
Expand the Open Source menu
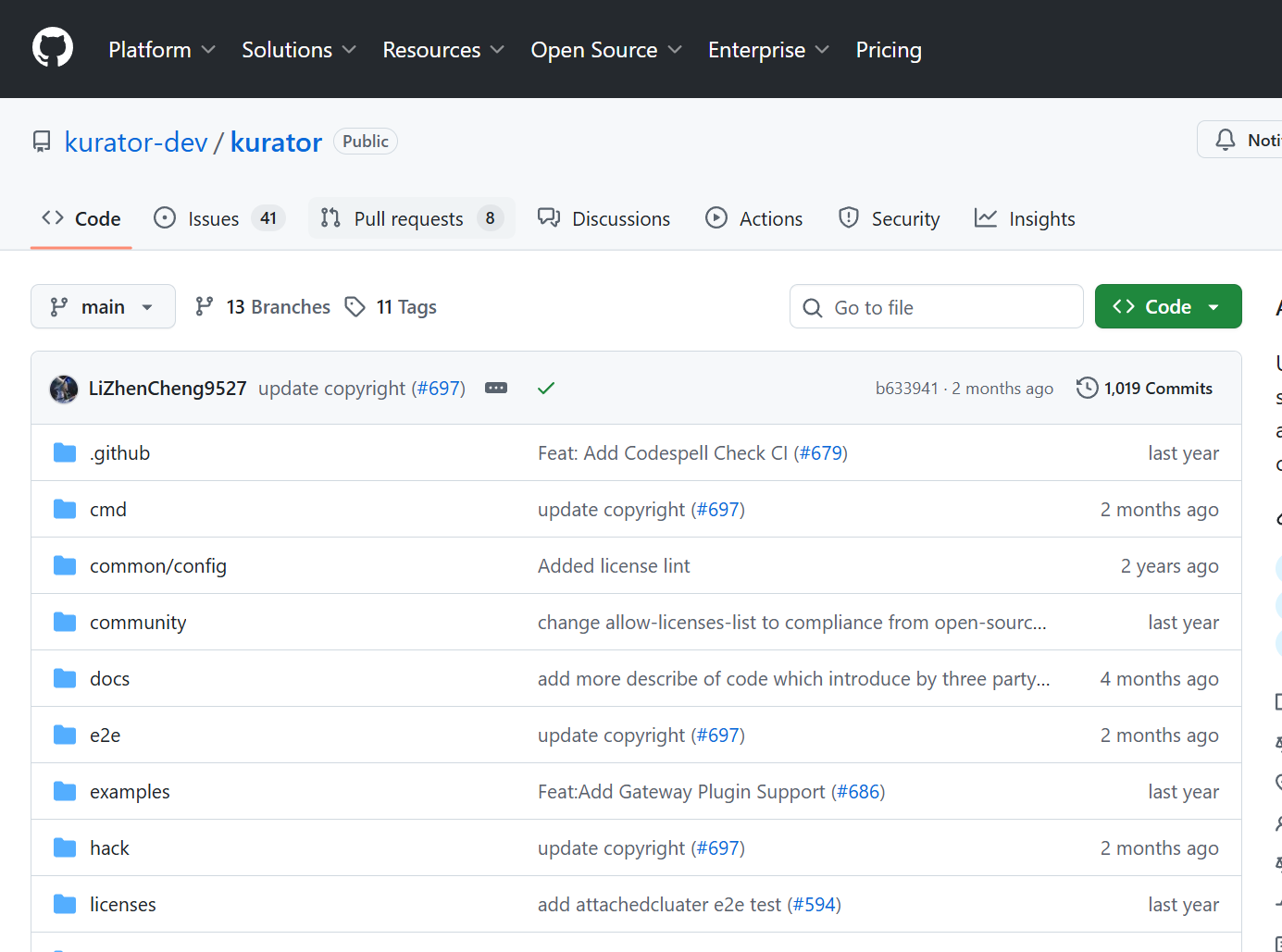[606, 50]
